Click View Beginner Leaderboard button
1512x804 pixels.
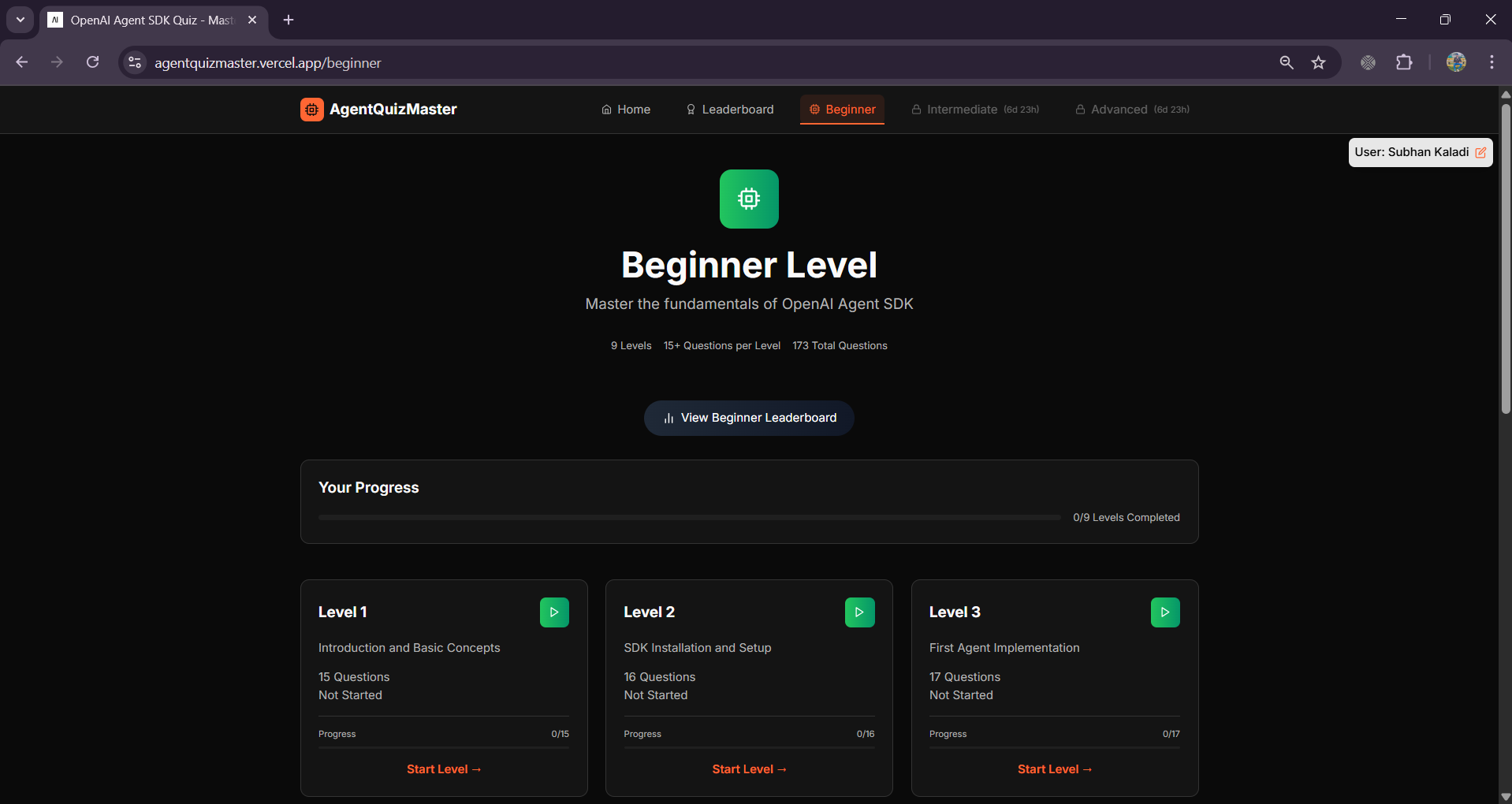point(749,418)
